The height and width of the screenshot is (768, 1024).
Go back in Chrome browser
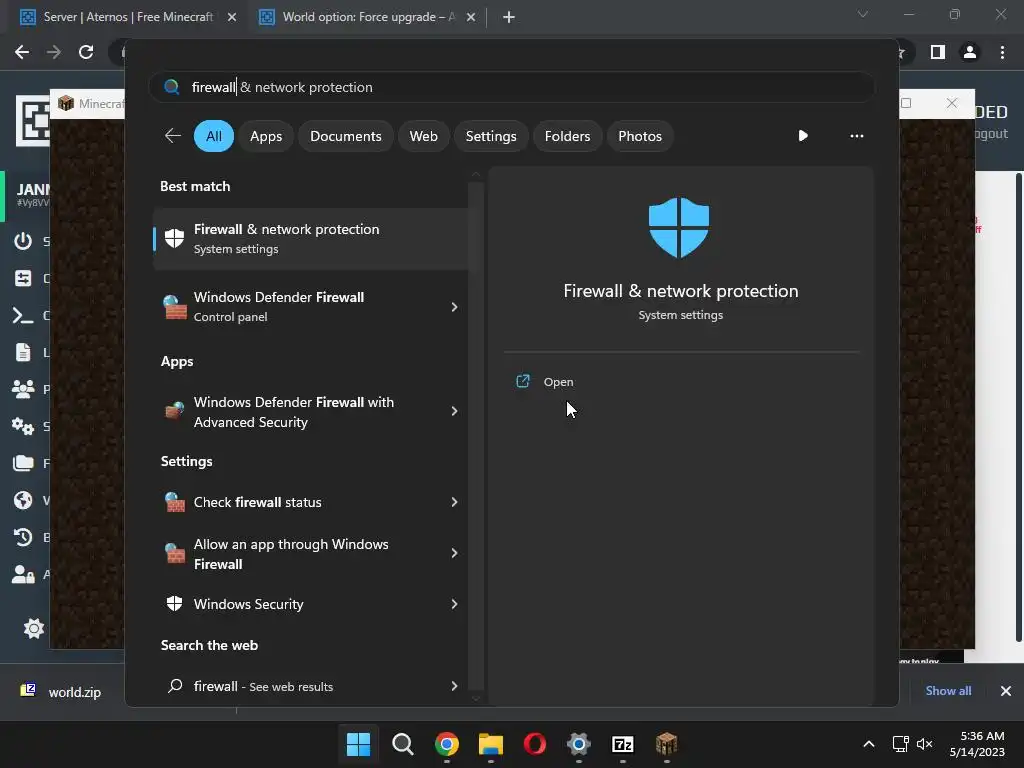[22, 52]
